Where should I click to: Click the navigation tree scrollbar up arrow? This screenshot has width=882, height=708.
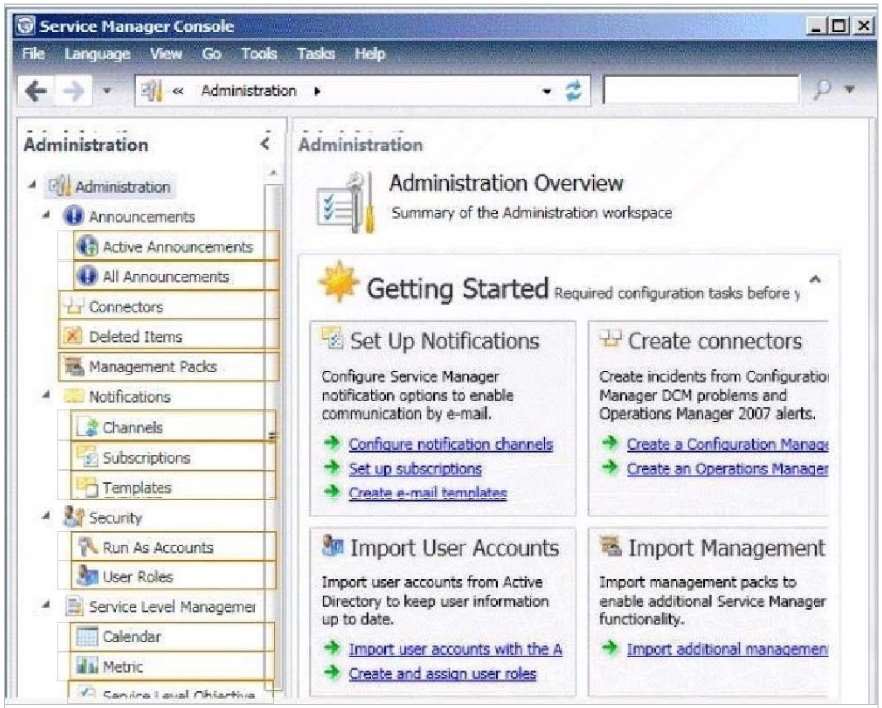(273, 173)
